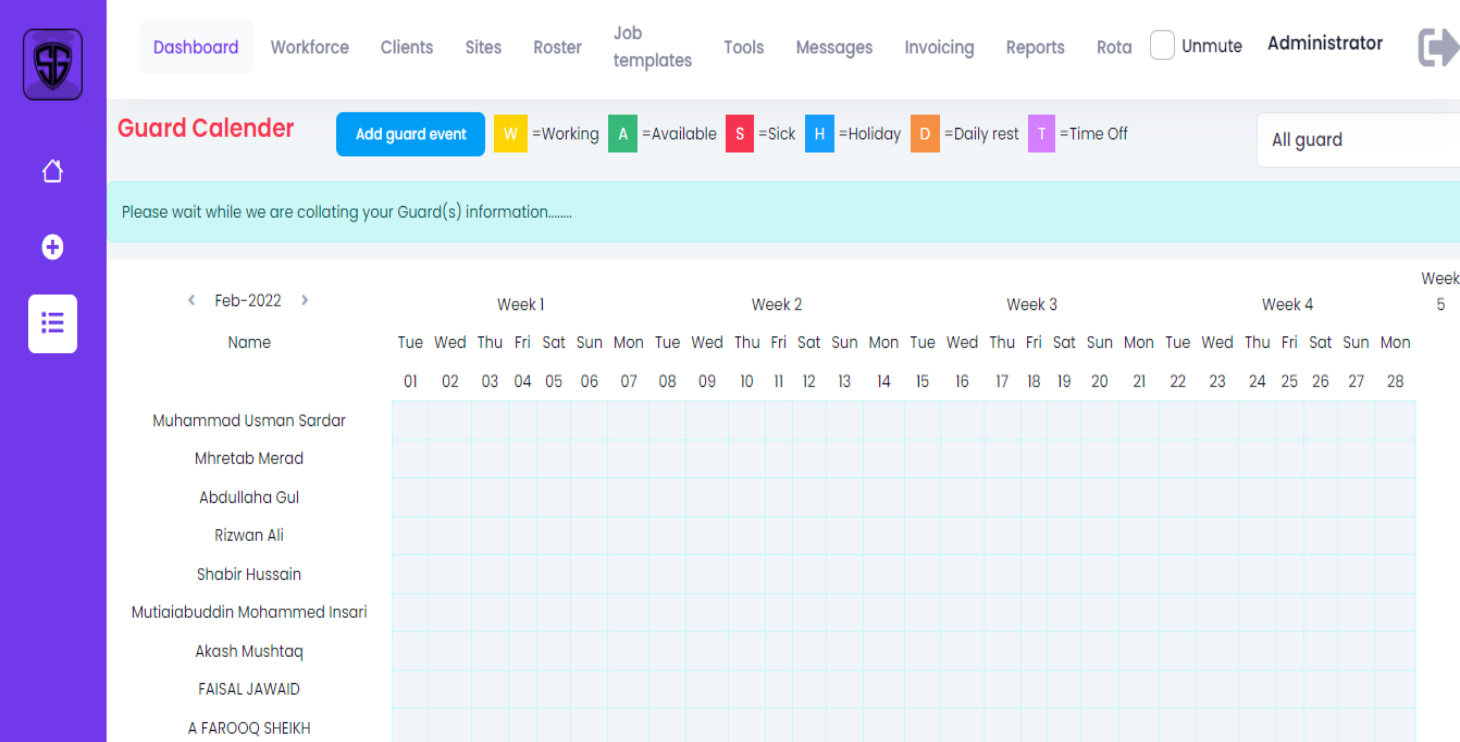Click the orange D Daily rest swatch
This screenshot has width=1460, height=742.
click(925, 134)
